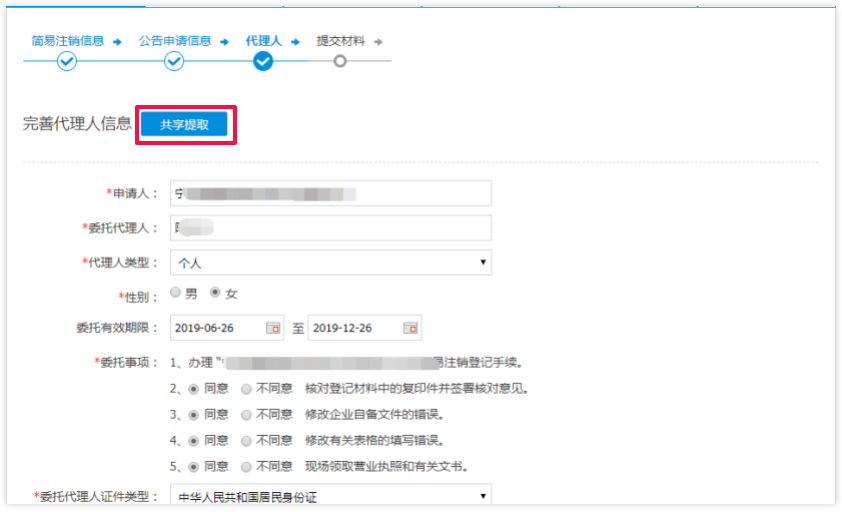The image size is (842, 512).
Task: Go to 简易注销信息 step tab
Action: [67, 41]
